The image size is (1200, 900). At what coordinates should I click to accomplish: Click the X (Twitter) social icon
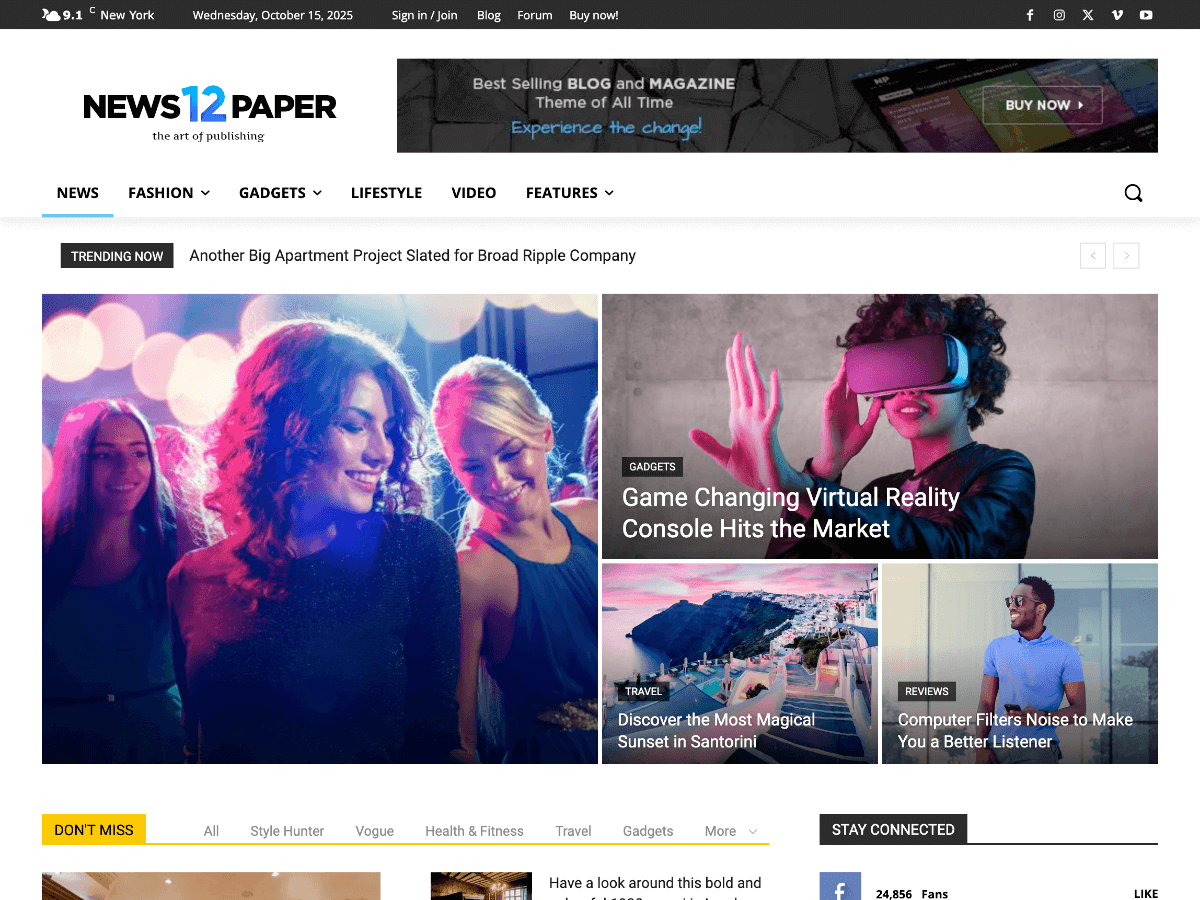click(x=1088, y=15)
